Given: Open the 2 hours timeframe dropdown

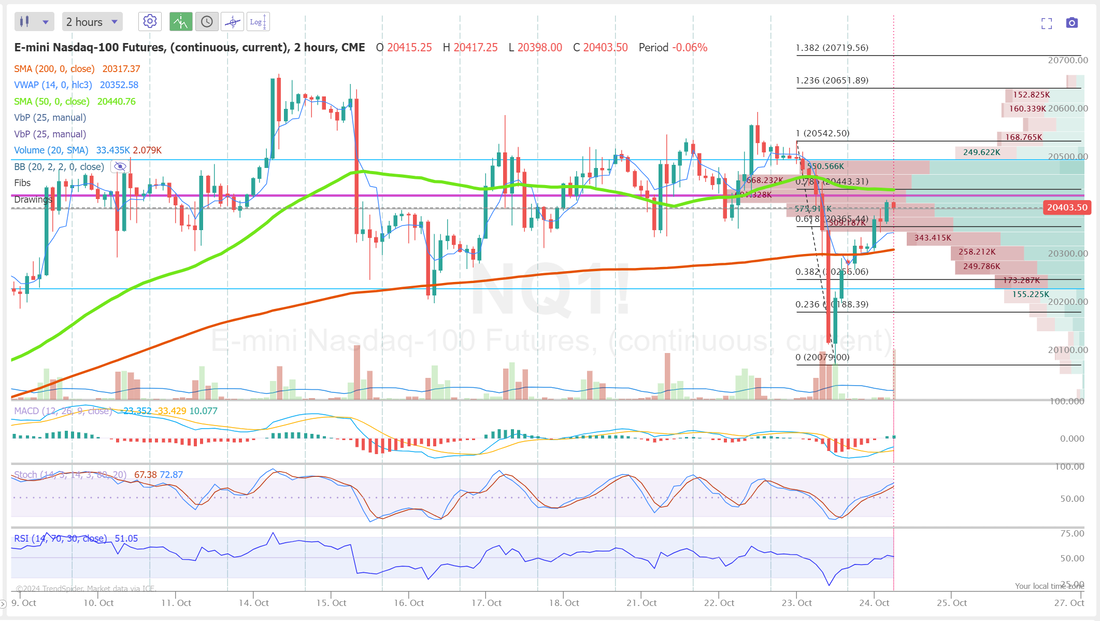Looking at the screenshot, I should pyautogui.click(x=92, y=22).
